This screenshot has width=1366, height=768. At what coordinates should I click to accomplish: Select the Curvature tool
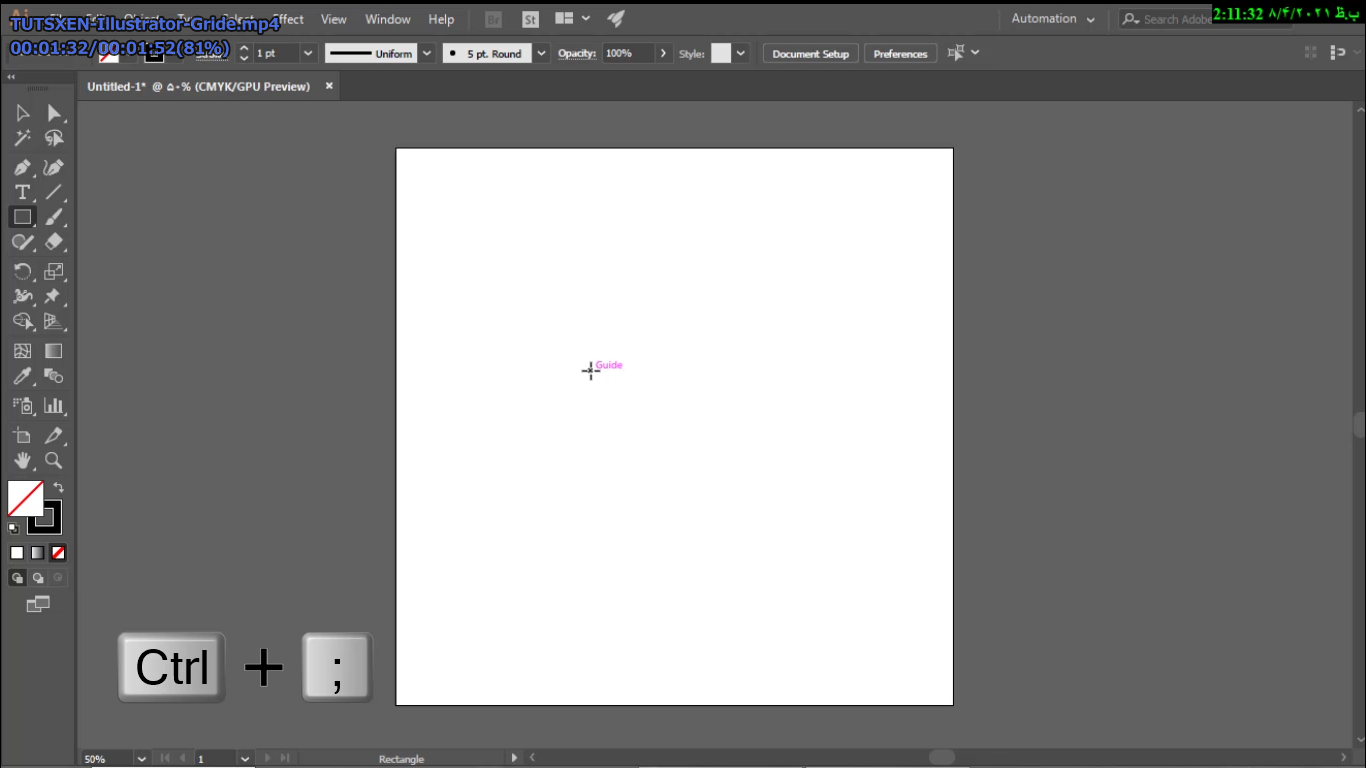54,167
